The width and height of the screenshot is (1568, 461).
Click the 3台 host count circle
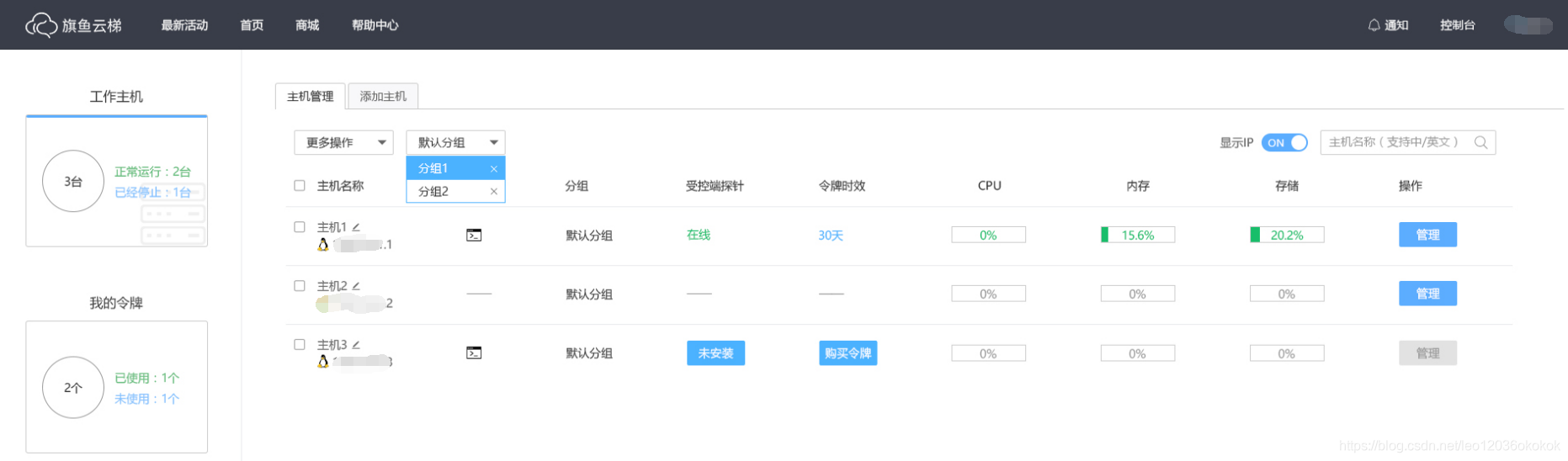(73, 181)
